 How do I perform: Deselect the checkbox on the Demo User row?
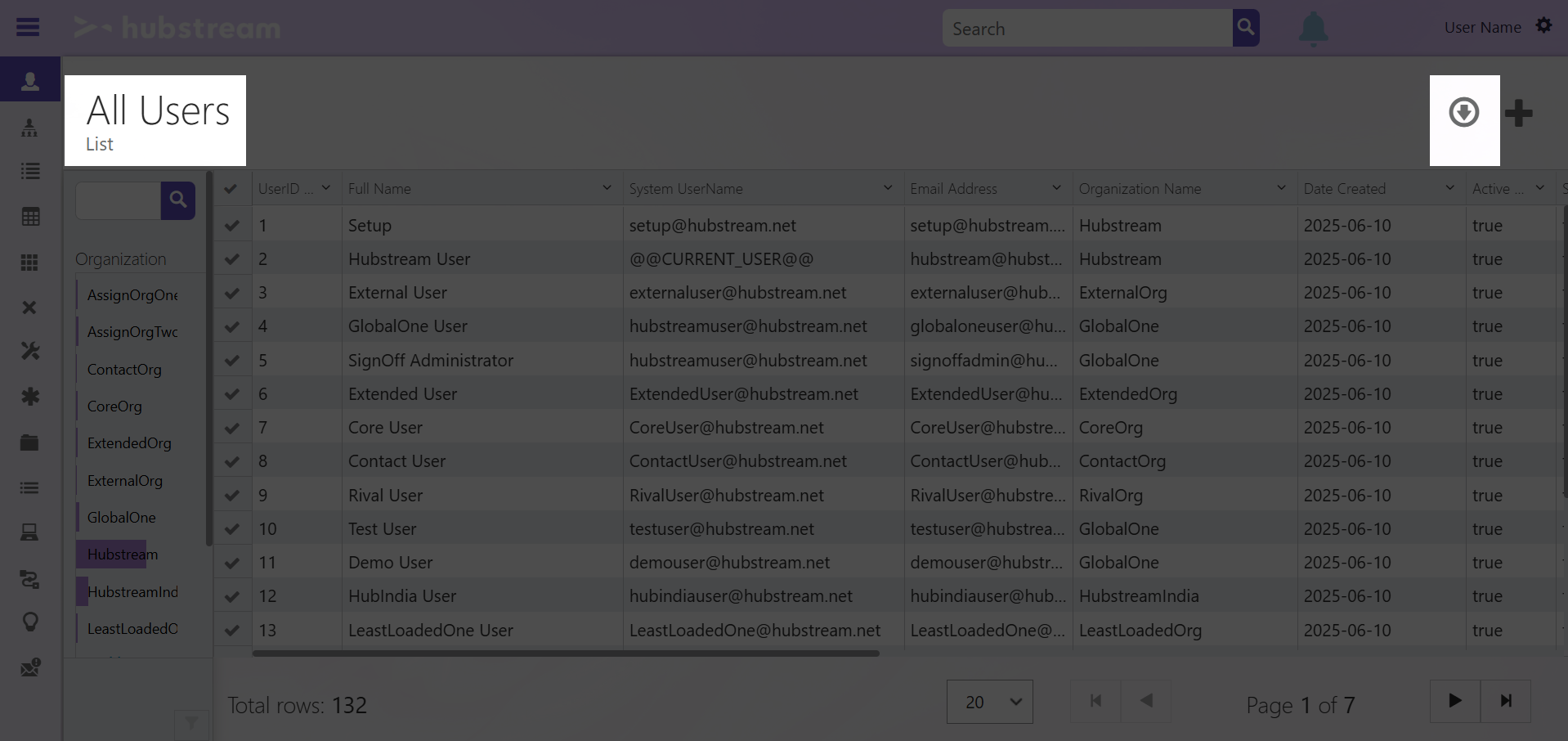pyautogui.click(x=231, y=563)
